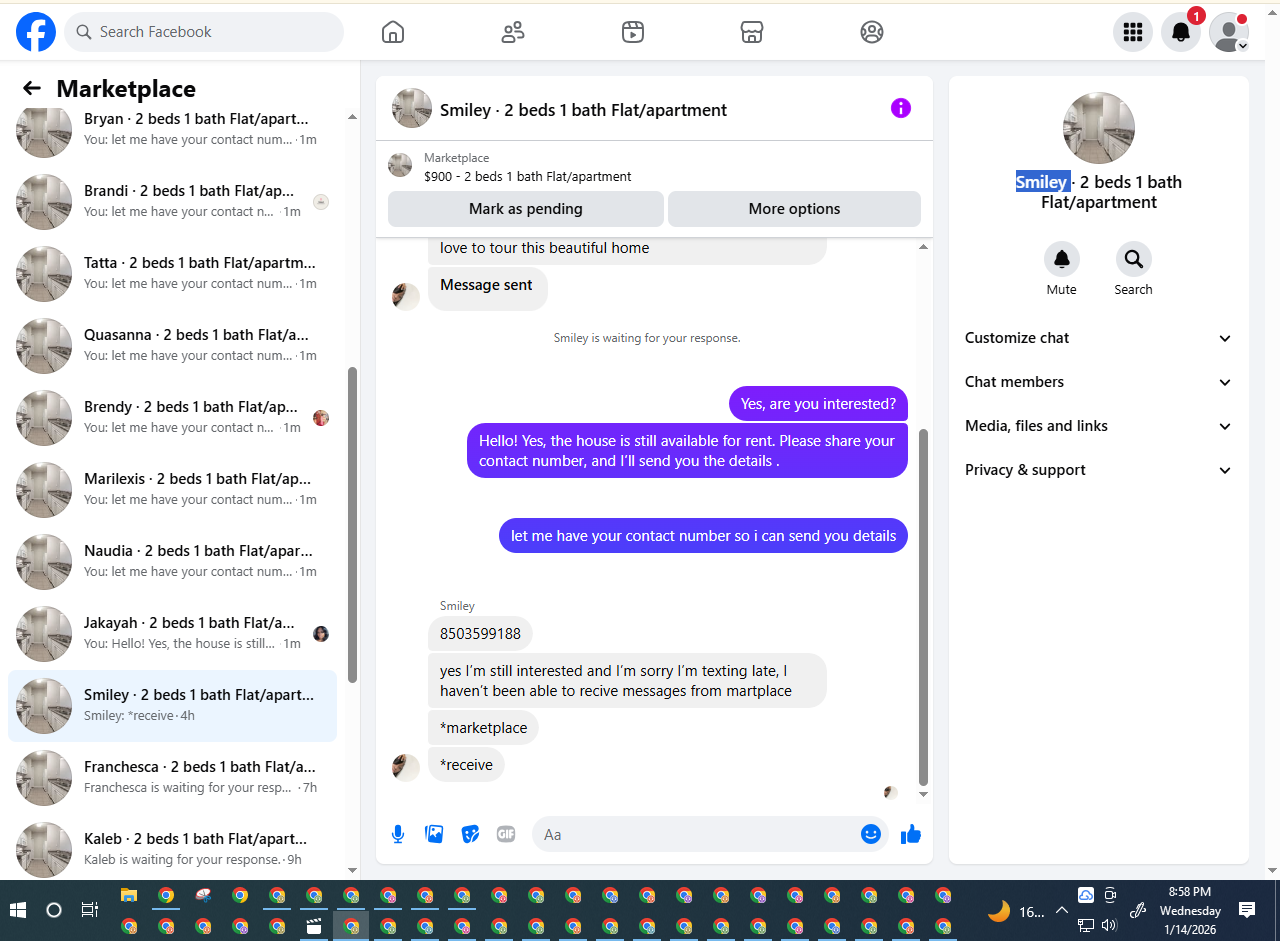
Task: Expand the Privacy & support section
Action: click(x=1098, y=470)
